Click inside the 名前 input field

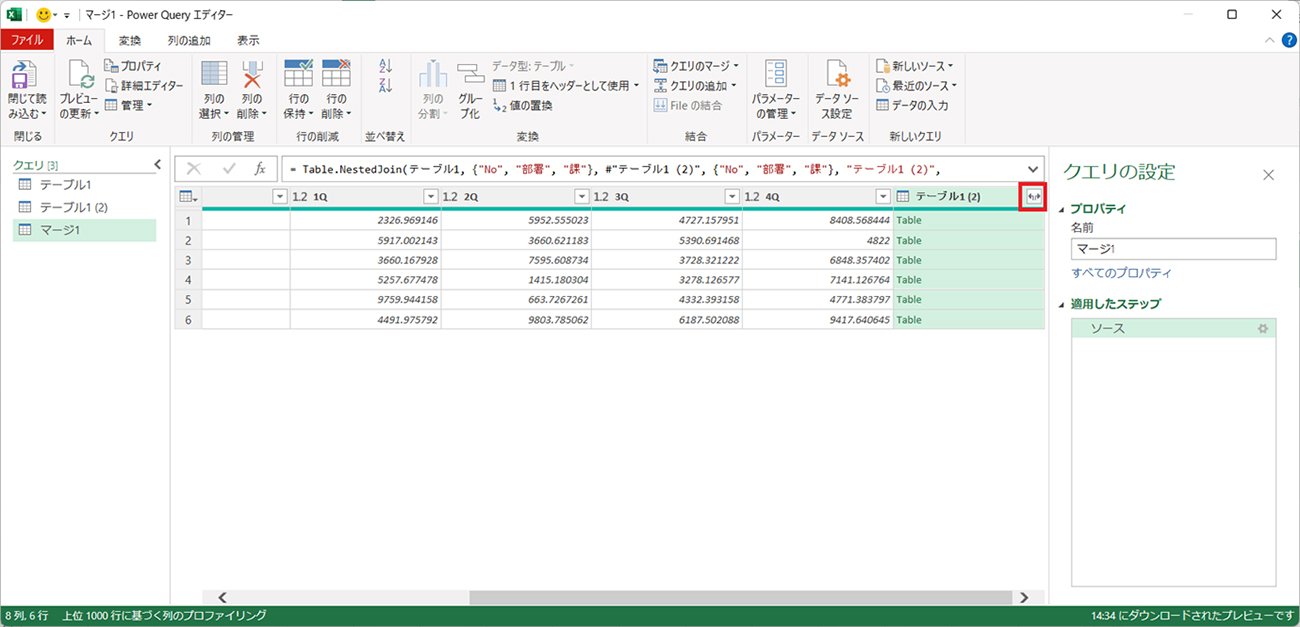click(x=1173, y=249)
